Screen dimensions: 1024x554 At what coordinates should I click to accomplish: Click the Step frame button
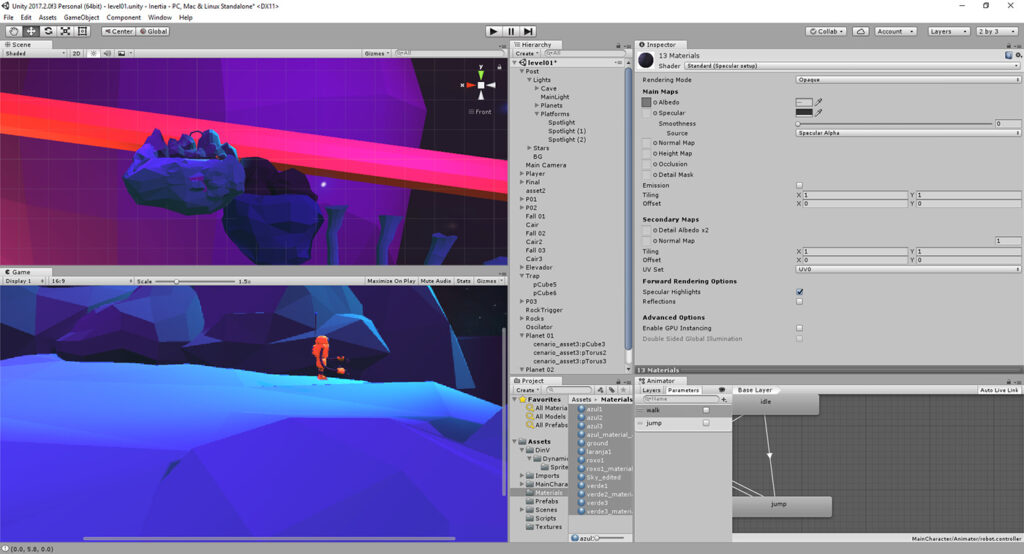point(528,31)
